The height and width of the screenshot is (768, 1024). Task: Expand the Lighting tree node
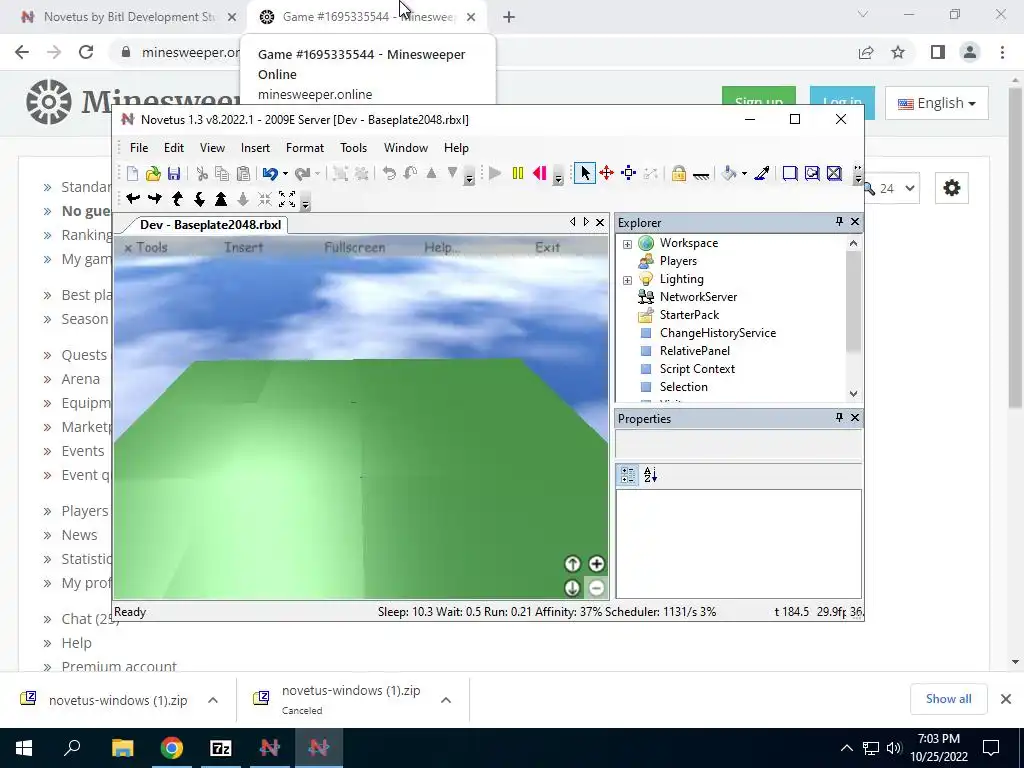tap(628, 280)
